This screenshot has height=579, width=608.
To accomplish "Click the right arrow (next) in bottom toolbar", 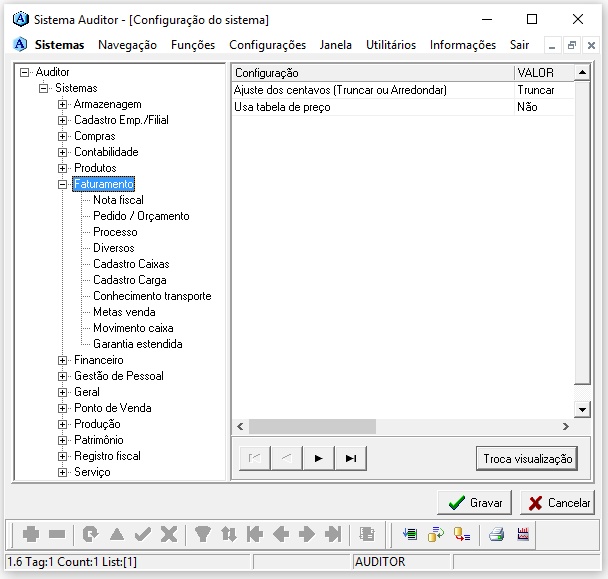I will click(307, 534).
